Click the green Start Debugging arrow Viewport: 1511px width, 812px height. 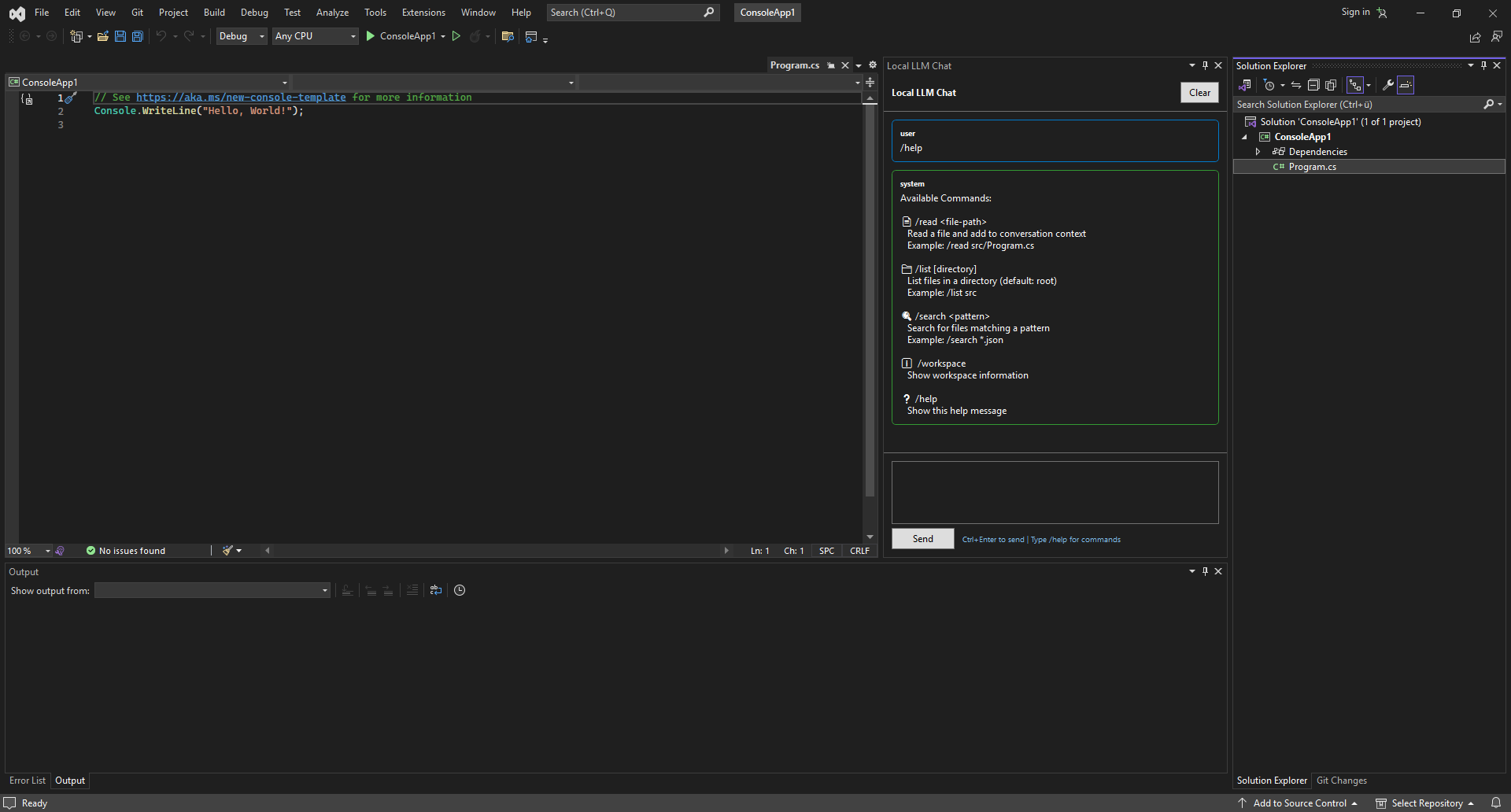click(x=370, y=36)
